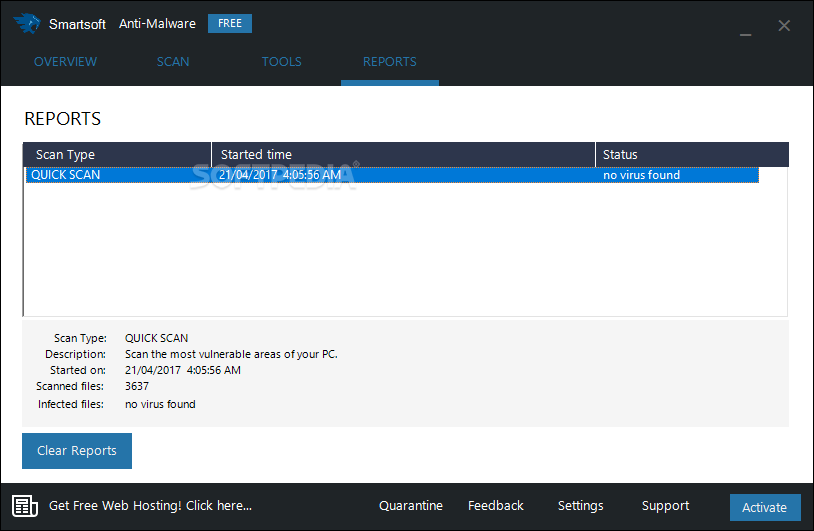Open the Support link
This screenshot has height=531, width=814.
pyautogui.click(x=666, y=506)
